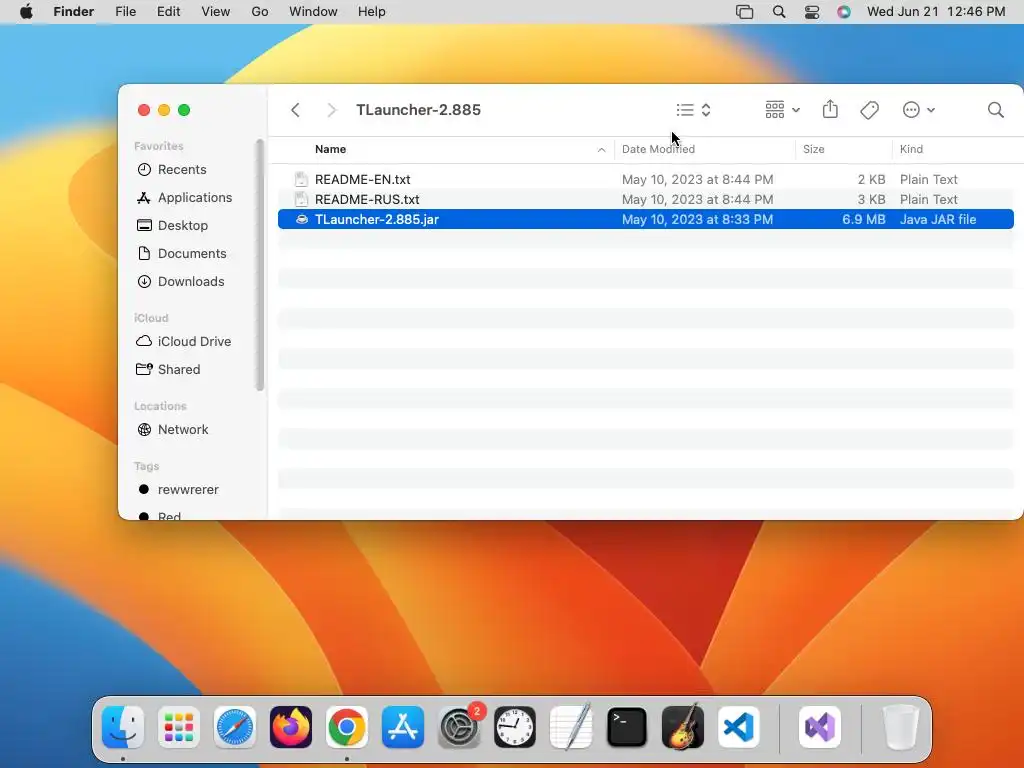This screenshot has height=768, width=1024.
Task: Open the Apple menu
Action: (x=26, y=12)
